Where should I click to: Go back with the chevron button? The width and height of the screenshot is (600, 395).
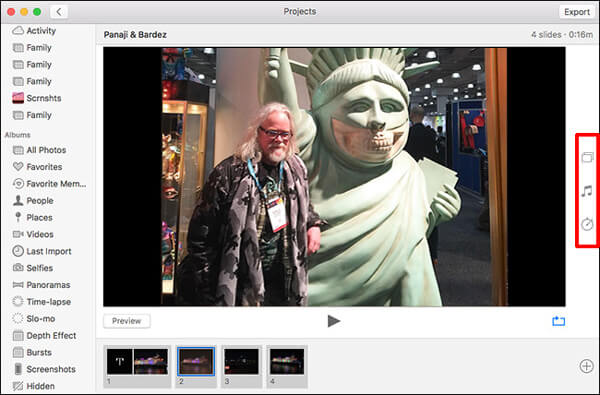(59, 12)
